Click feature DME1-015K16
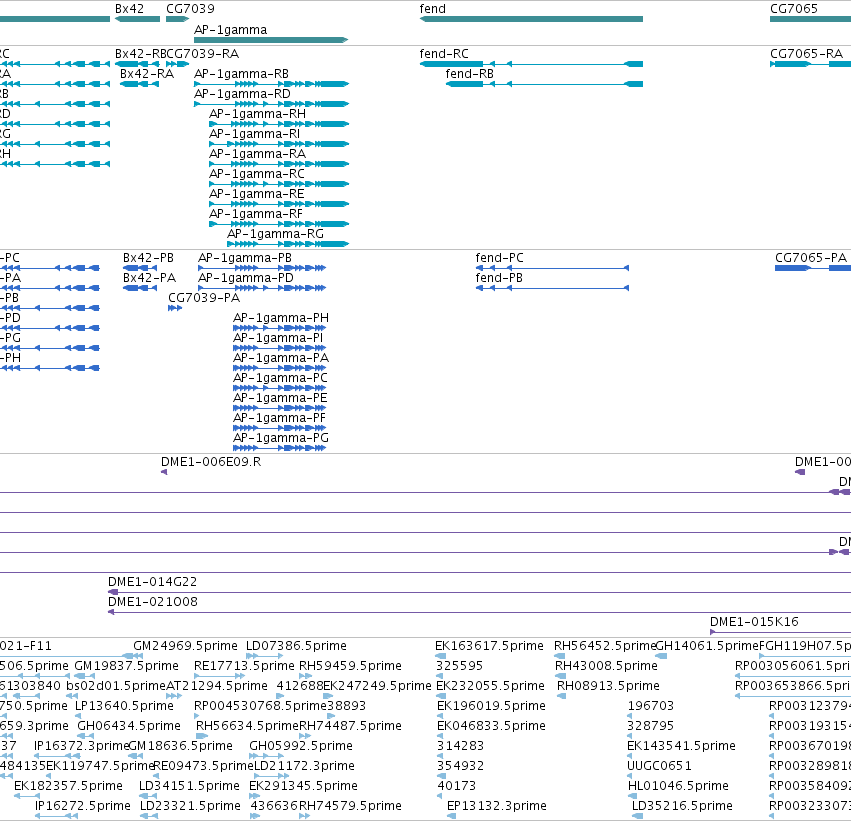The image size is (851, 821). pyautogui.click(x=754, y=622)
